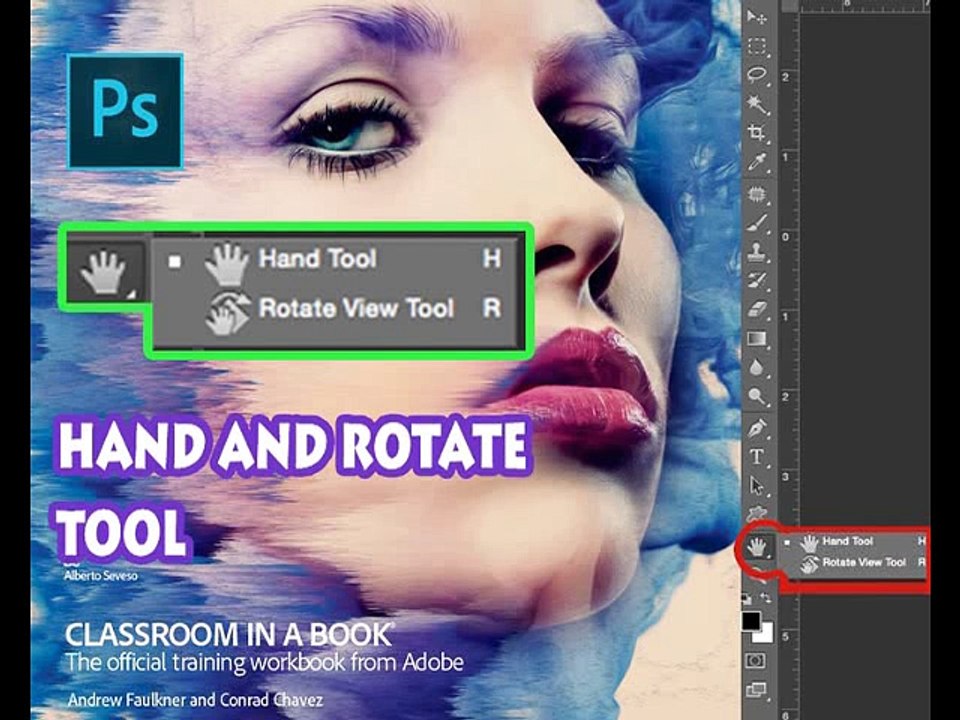Select the History Brush tool
Image resolution: width=960 pixels, height=720 pixels.
click(x=757, y=280)
